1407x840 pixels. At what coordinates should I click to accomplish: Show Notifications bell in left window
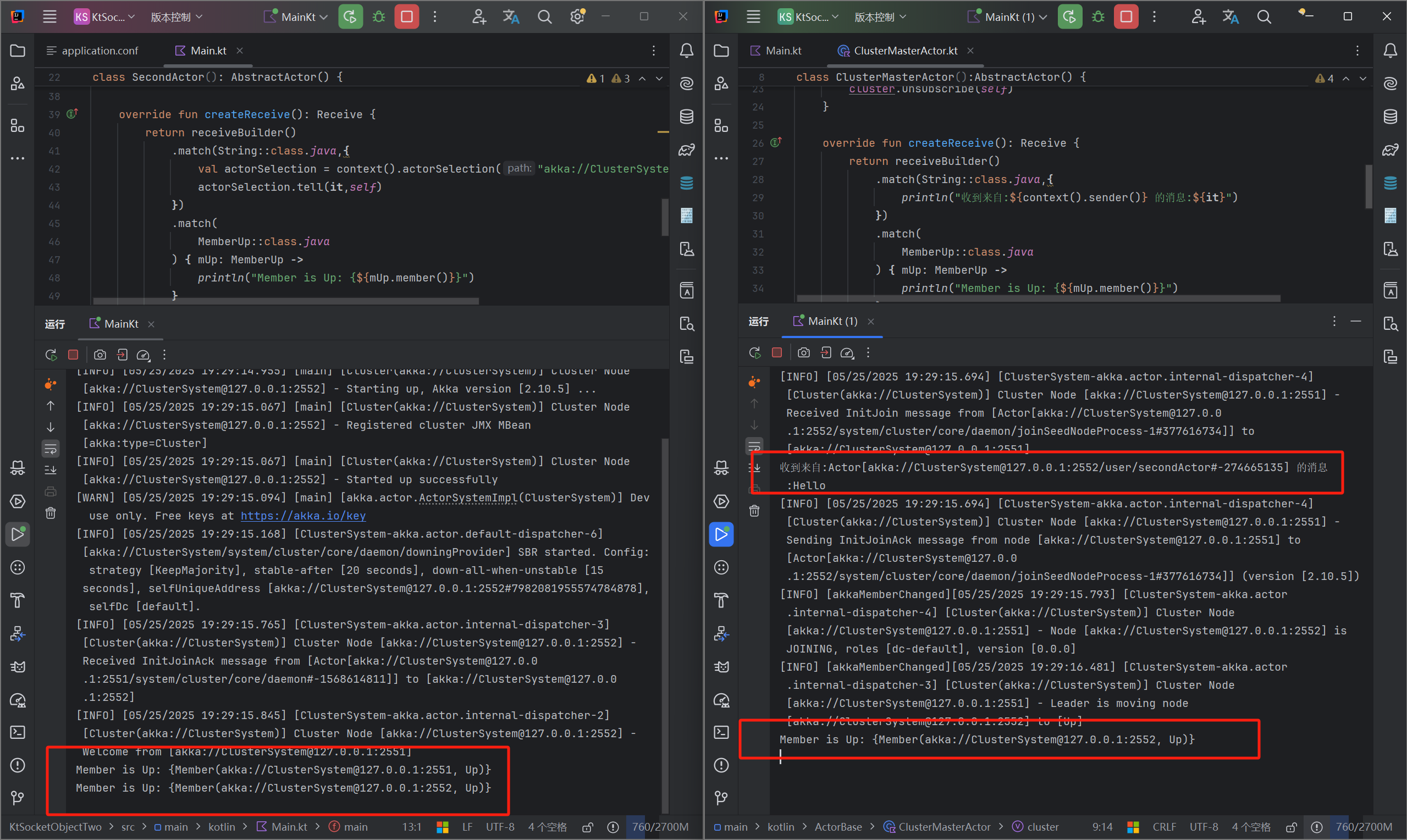[x=687, y=51]
